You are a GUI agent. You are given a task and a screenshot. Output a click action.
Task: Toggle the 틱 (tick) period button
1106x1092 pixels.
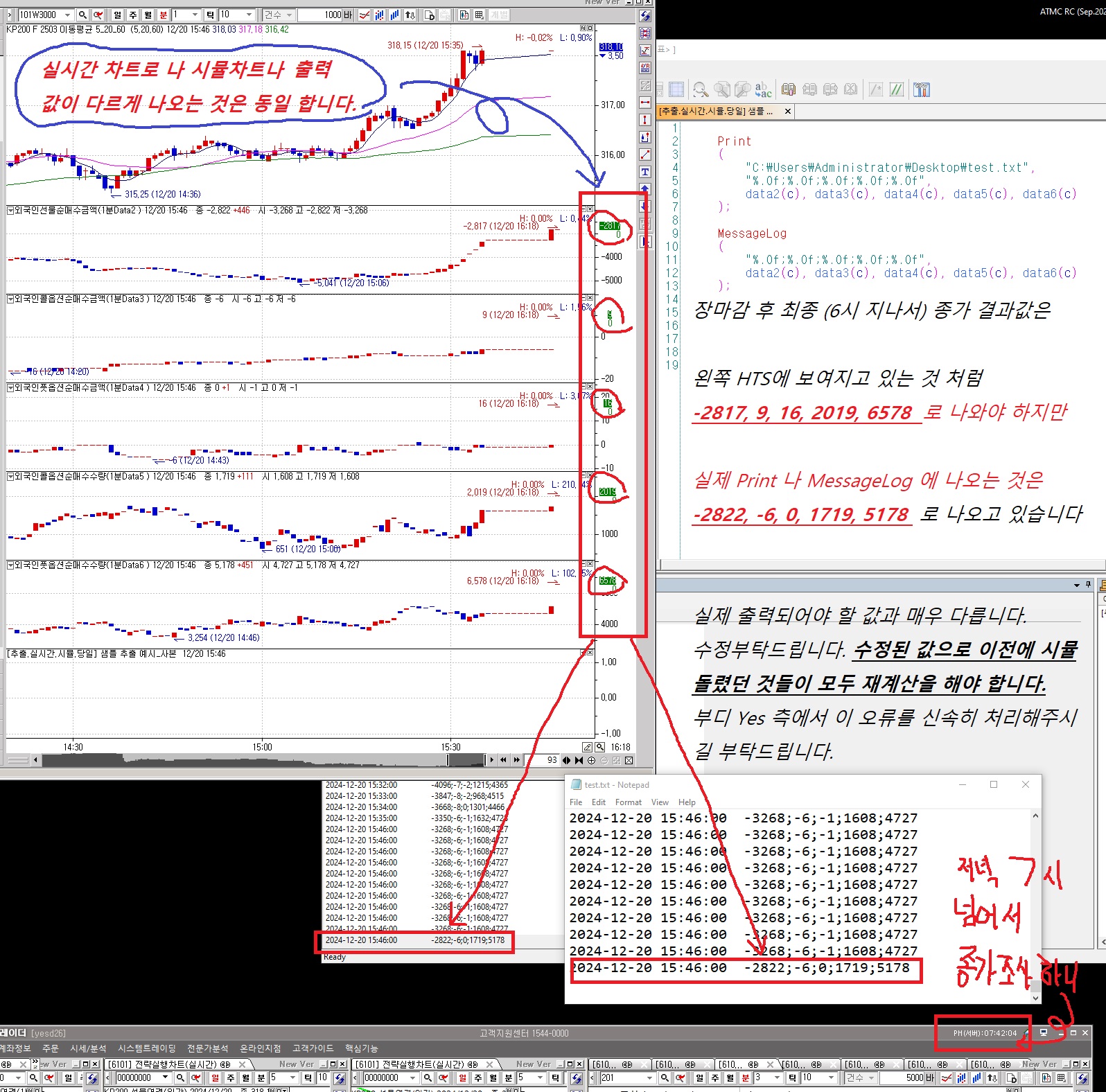(209, 15)
